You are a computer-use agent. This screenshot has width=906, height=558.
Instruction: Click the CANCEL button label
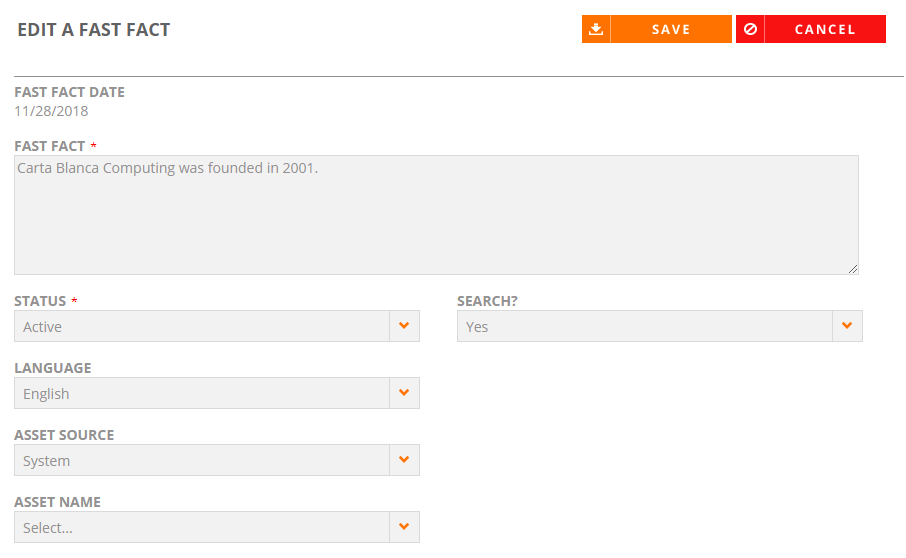tap(825, 29)
